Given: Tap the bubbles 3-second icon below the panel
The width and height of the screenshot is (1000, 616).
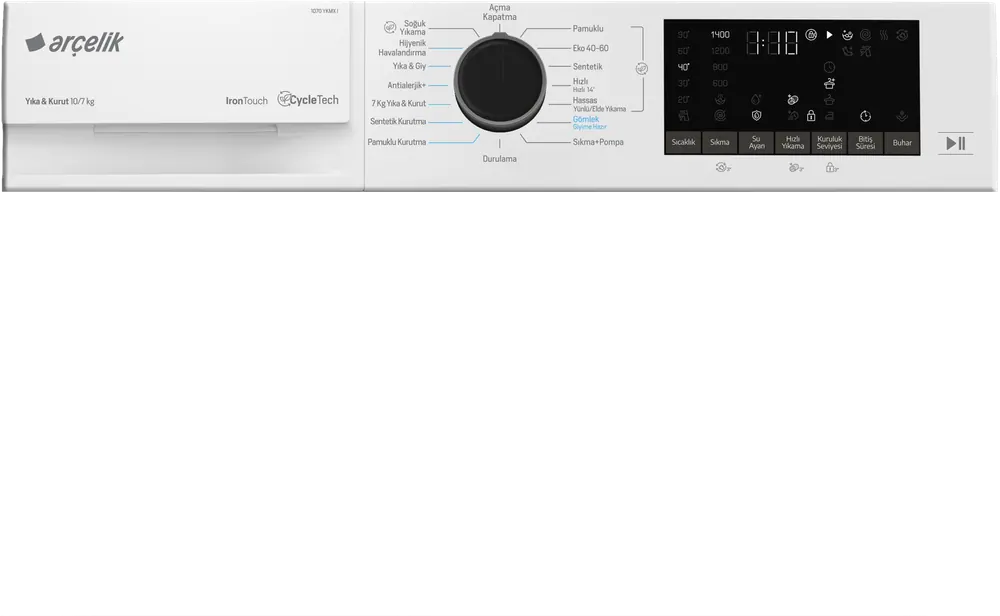Looking at the screenshot, I should [x=796, y=168].
